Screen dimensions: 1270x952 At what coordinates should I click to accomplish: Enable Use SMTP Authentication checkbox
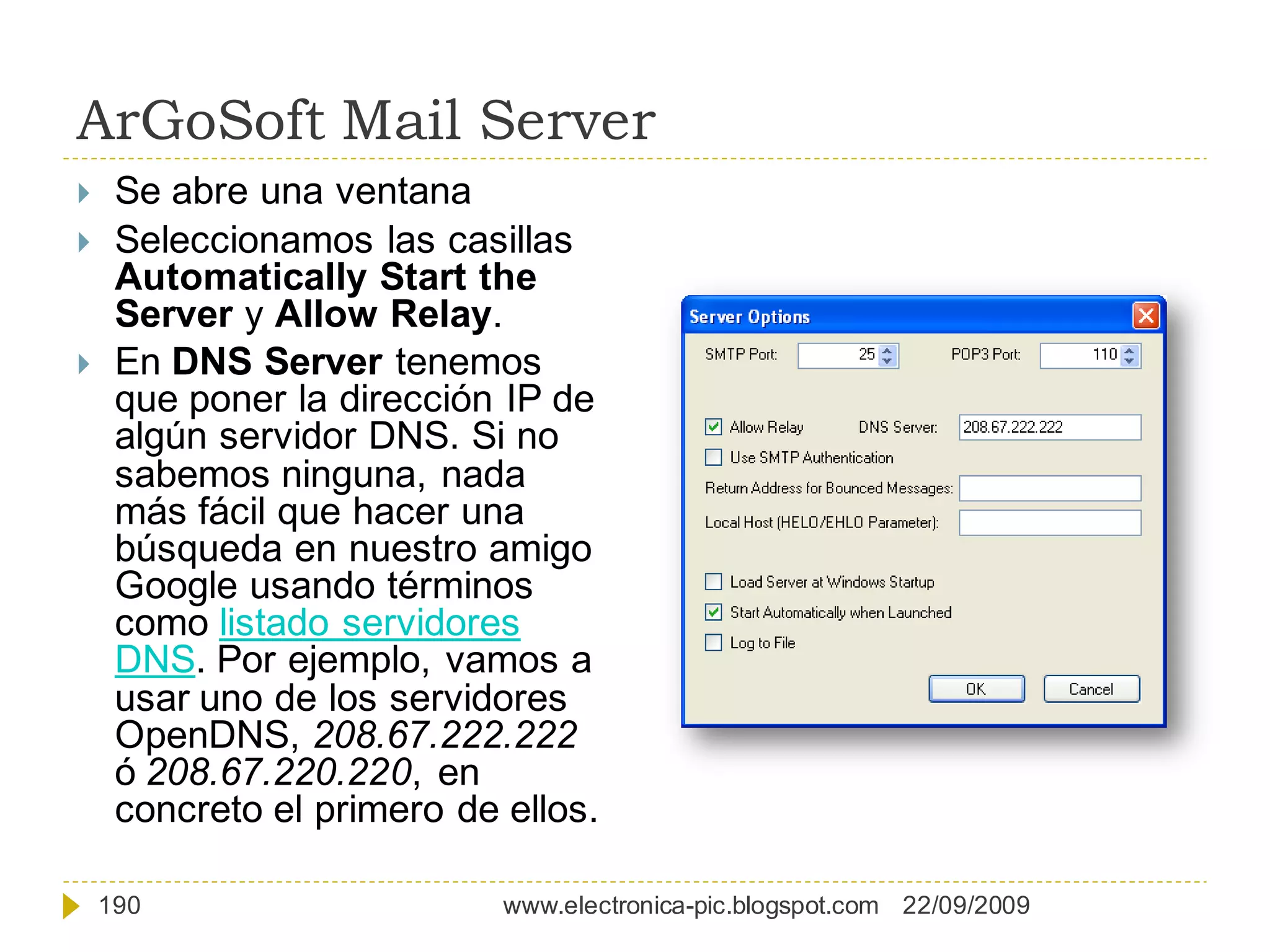(x=713, y=457)
